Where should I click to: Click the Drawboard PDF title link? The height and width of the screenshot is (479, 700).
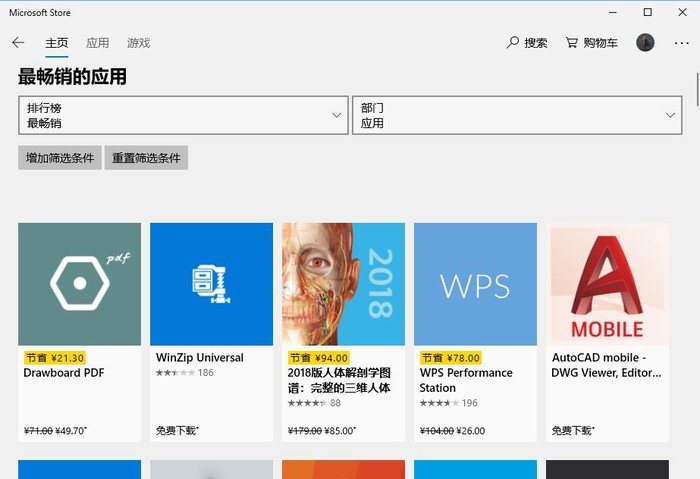[x=64, y=373]
